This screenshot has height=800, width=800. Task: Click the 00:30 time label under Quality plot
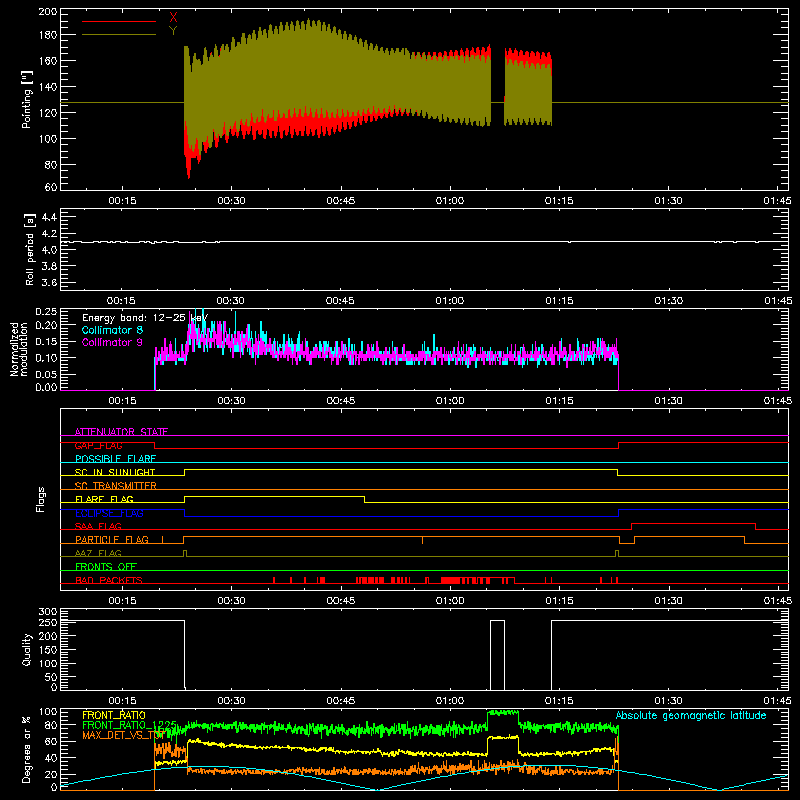tap(231, 701)
